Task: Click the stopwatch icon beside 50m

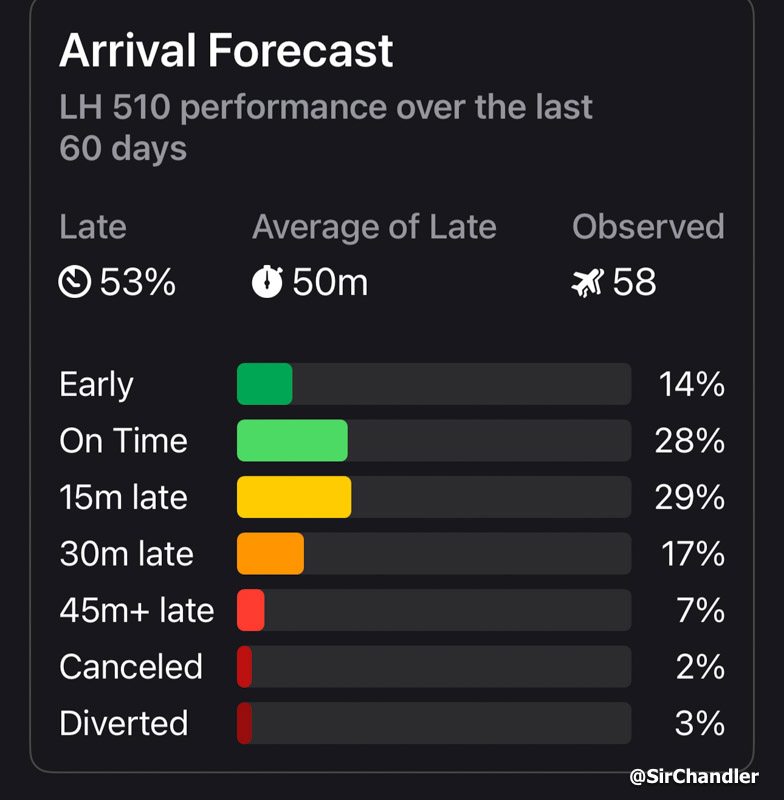Action: point(267,283)
